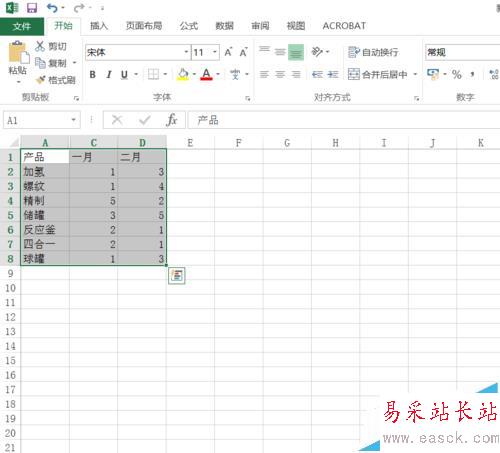Click Decrease Indent icon
The image size is (500, 453).
(x=317, y=74)
